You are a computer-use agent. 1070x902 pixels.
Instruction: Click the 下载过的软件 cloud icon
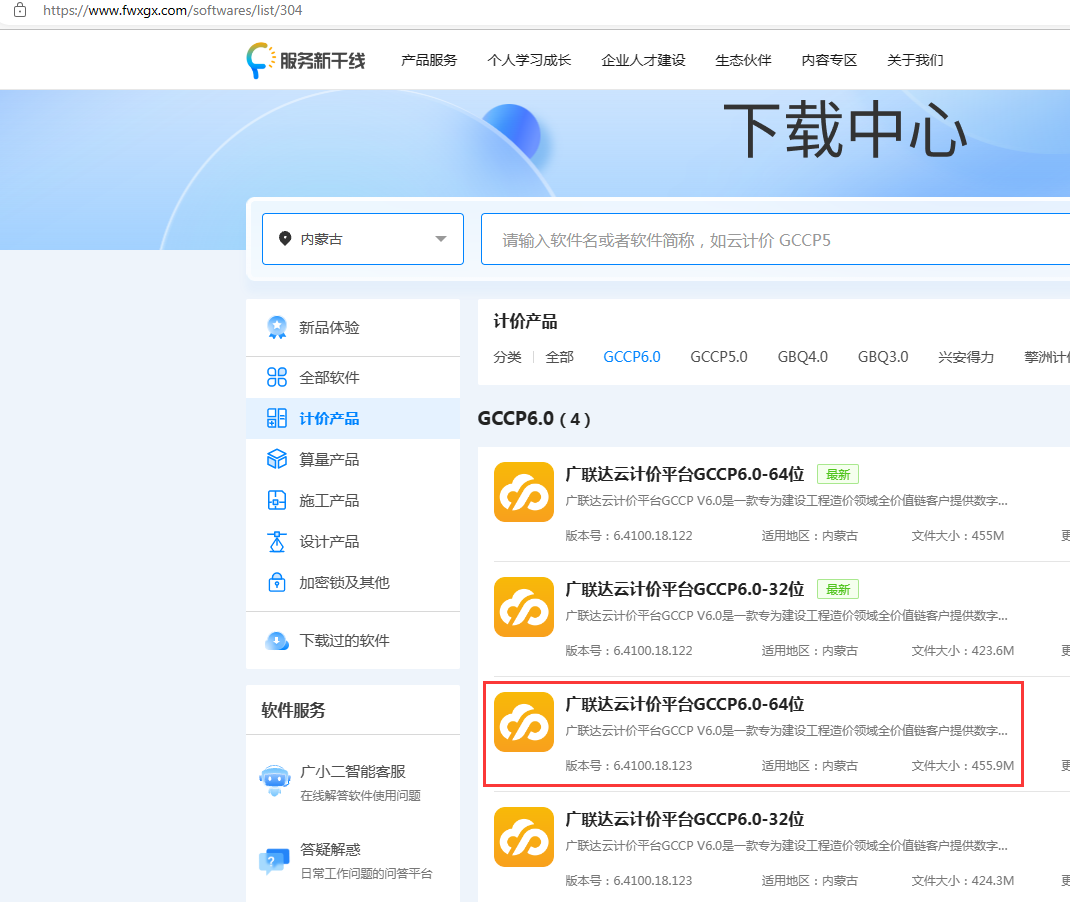[x=276, y=641]
